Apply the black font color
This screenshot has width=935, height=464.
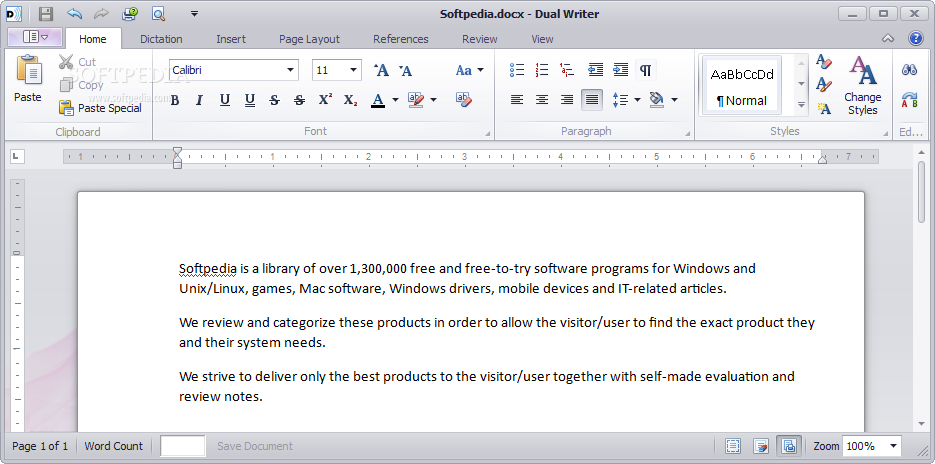(377, 100)
